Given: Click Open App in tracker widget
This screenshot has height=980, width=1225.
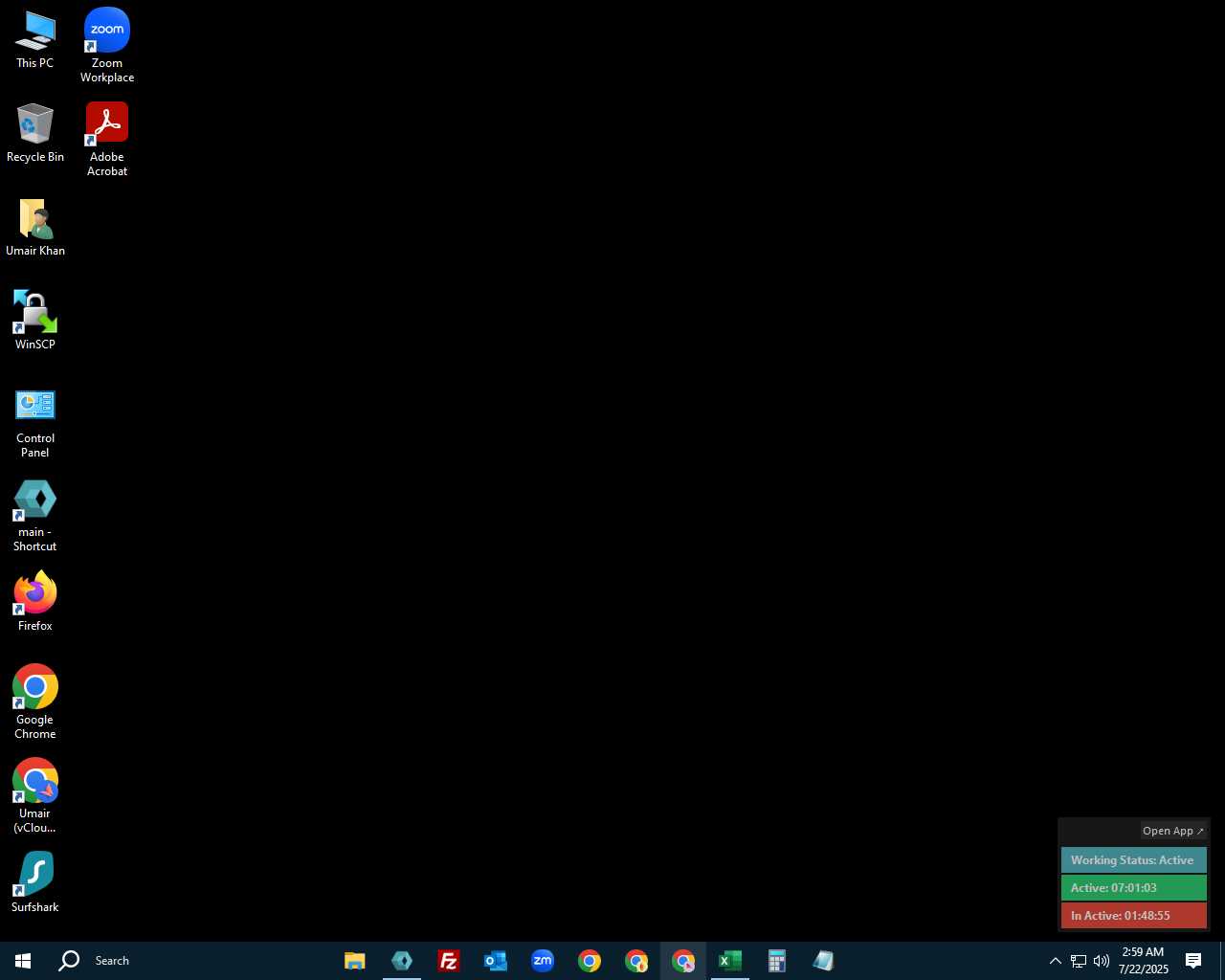Looking at the screenshot, I should 1173,831.
